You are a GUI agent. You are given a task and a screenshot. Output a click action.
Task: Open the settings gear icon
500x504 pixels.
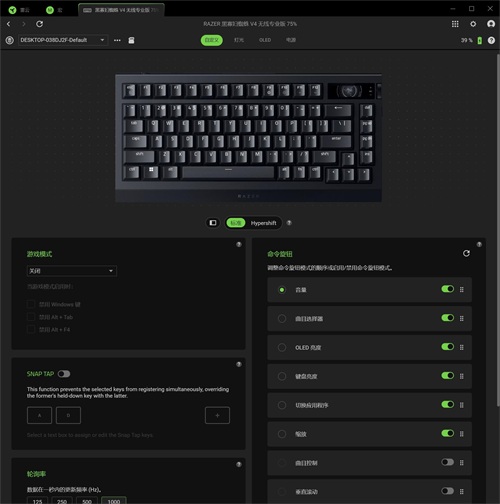click(473, 24)
